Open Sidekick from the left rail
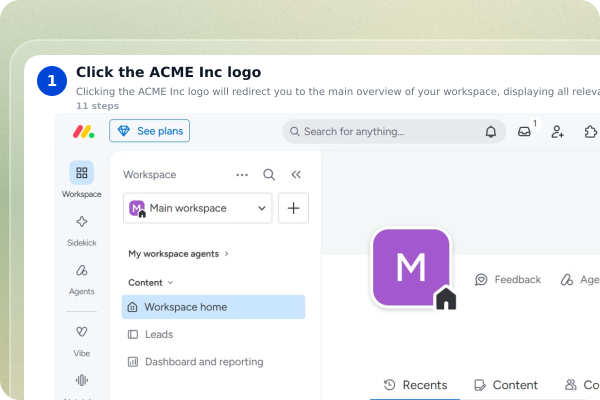Image resolution: width=600 pixels, height=400 pixels. coord(82,230)
